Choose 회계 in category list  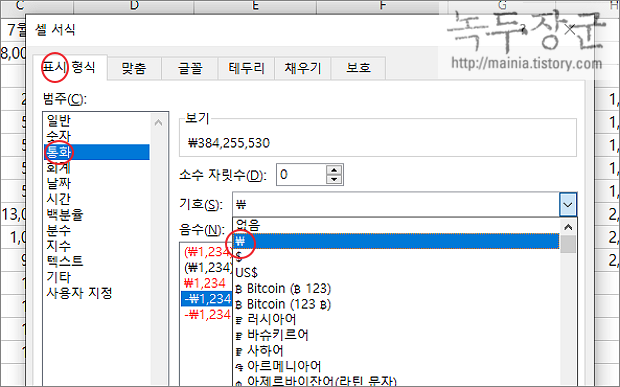click(x=97, y=168)
